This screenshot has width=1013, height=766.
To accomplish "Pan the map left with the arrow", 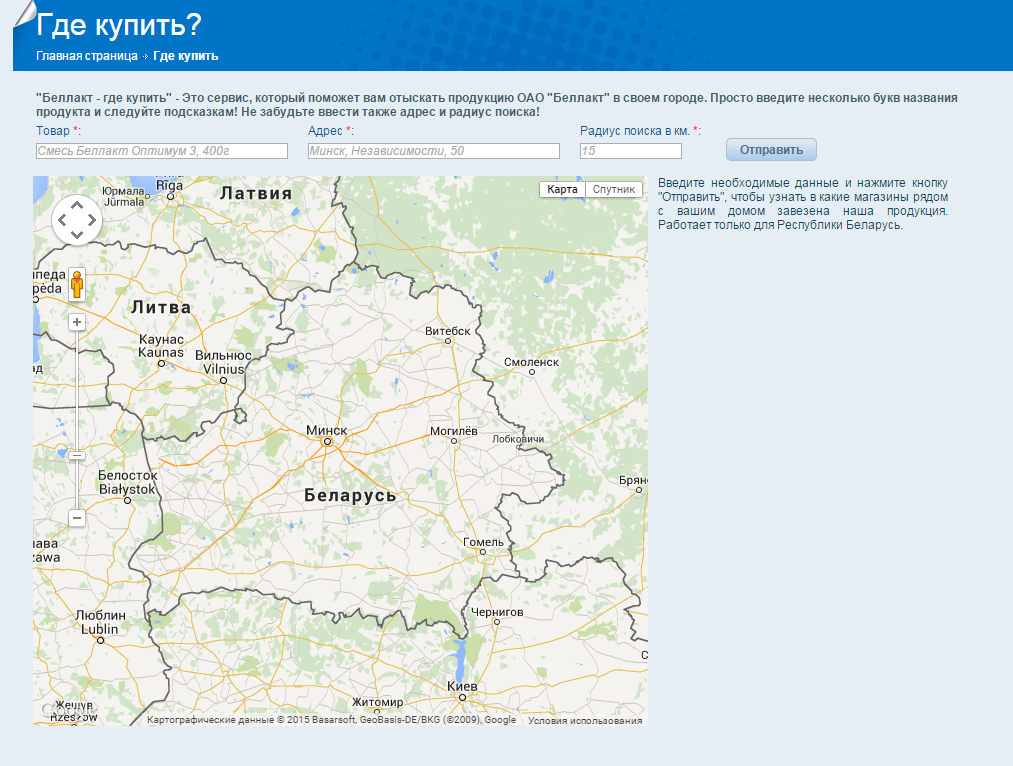I will tap(62, 220).
